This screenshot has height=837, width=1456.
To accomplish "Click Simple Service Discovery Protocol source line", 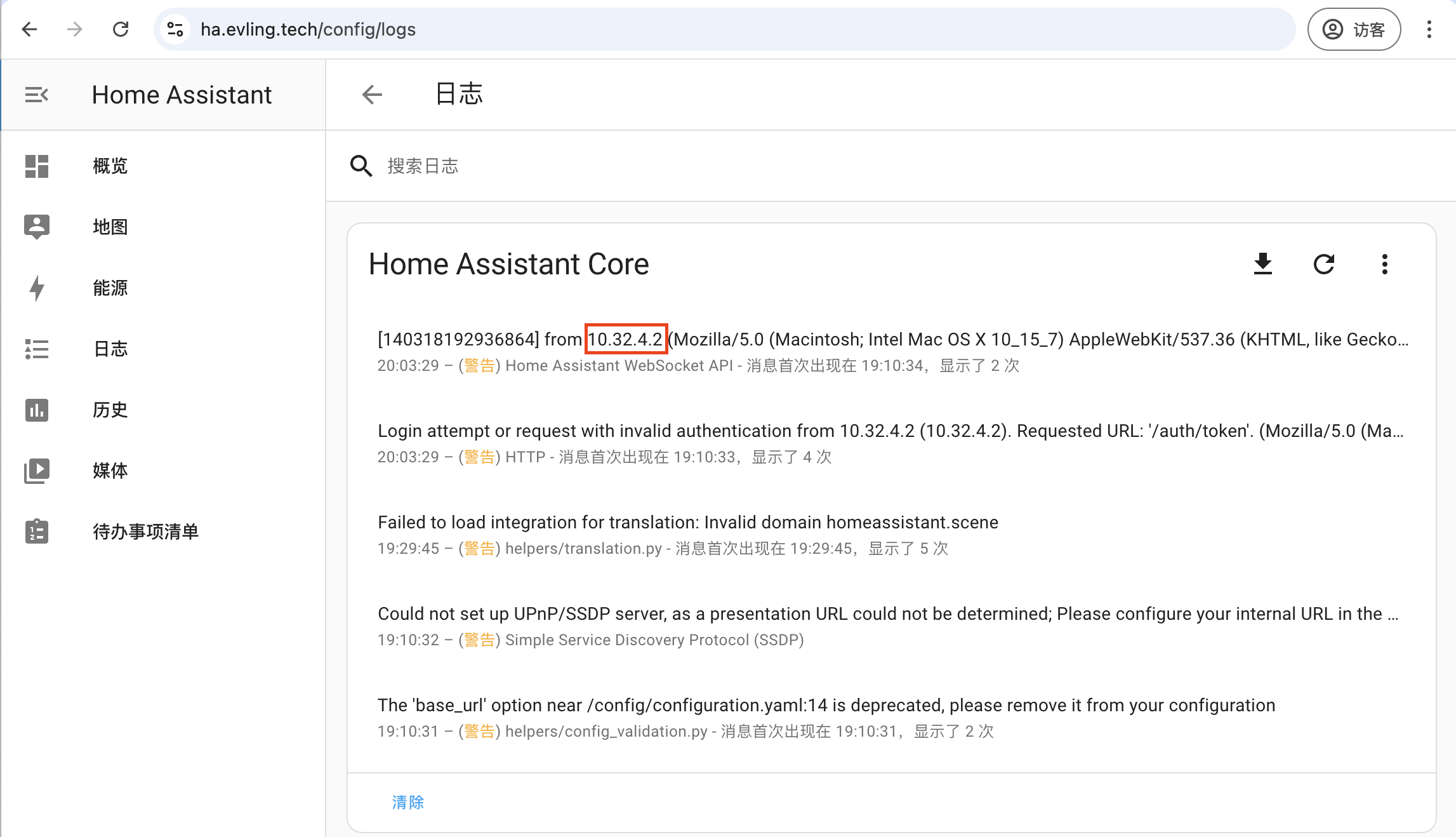I will 591,639.
